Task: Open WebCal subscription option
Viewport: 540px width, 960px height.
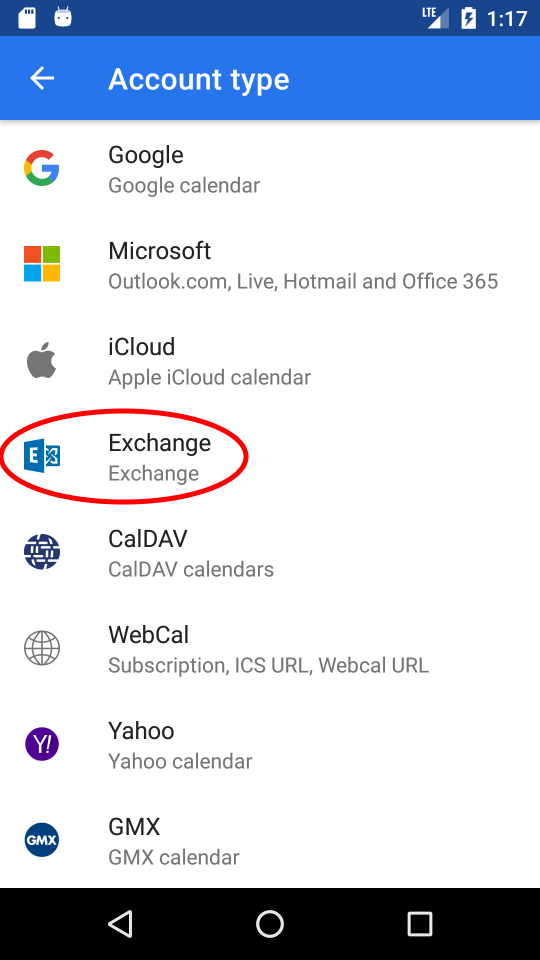Action: click(270, 648)
